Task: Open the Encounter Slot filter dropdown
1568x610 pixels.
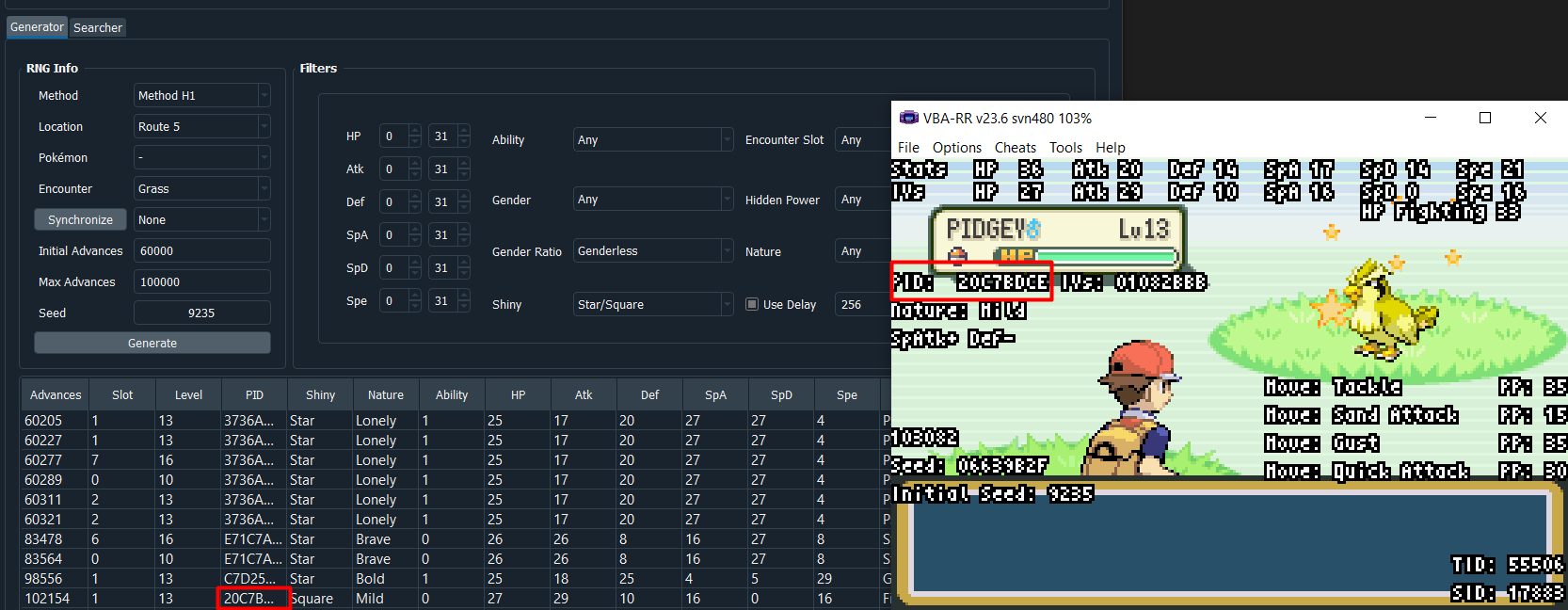Action: pyautogui.click(x=863, y=139)
